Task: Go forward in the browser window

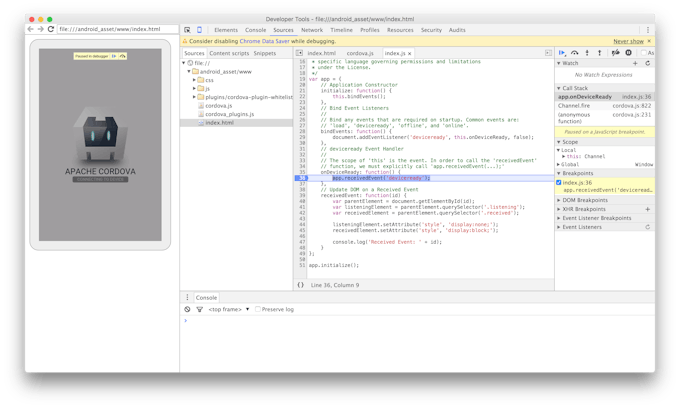Action: (40, 29)
